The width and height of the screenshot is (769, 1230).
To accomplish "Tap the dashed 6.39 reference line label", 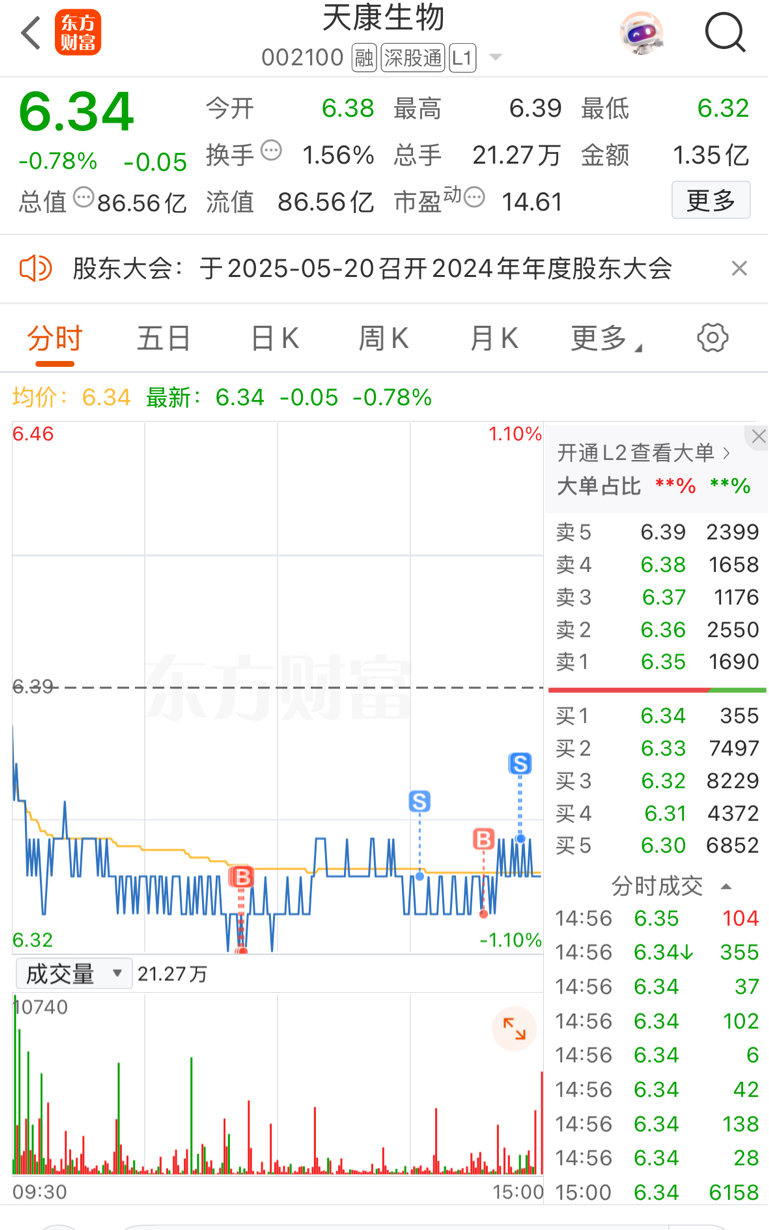I will (32, 687).
